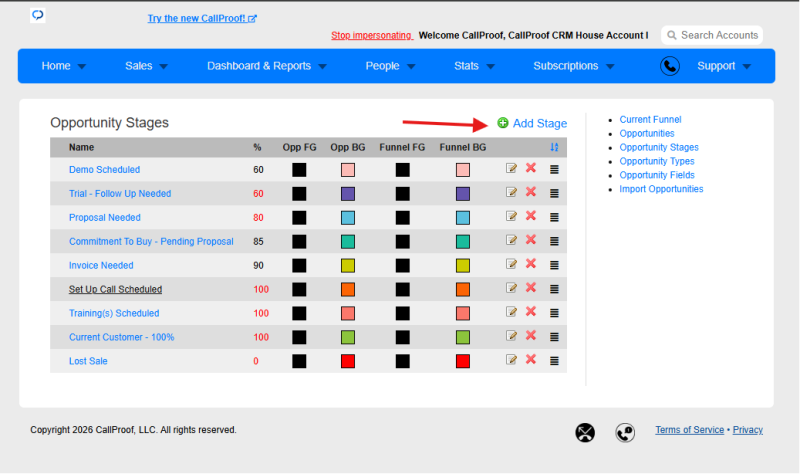Click Add Stage link
Screen dimensions: 800x474
[x=539, y=123]
